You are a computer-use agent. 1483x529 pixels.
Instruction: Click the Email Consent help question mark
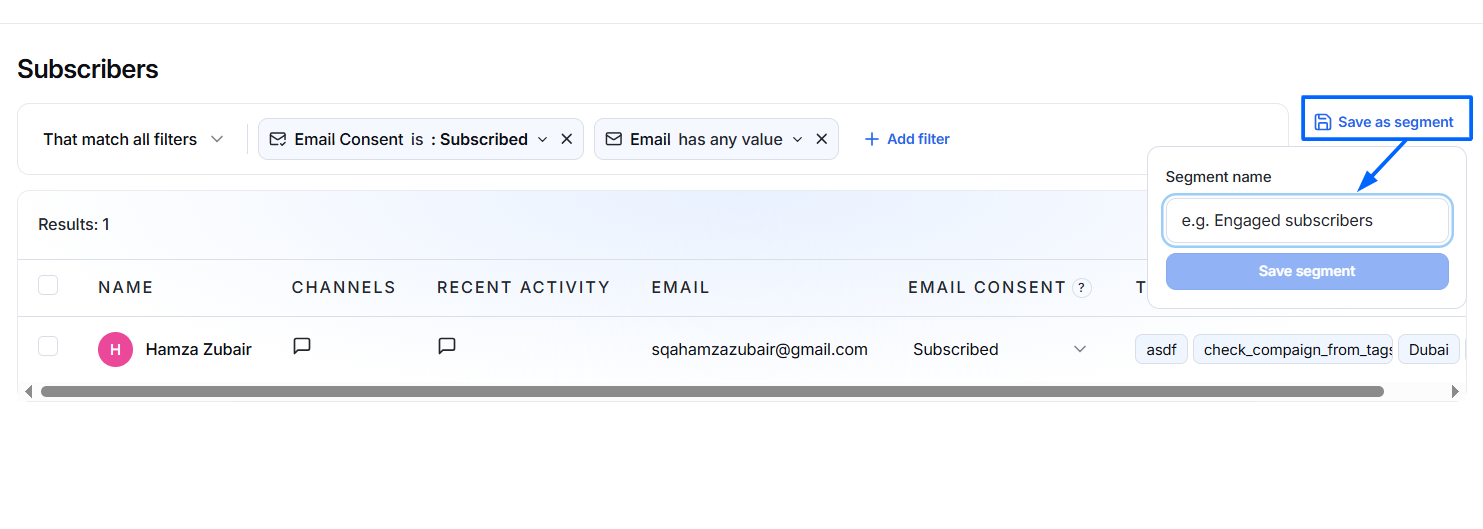point(1081,288)
